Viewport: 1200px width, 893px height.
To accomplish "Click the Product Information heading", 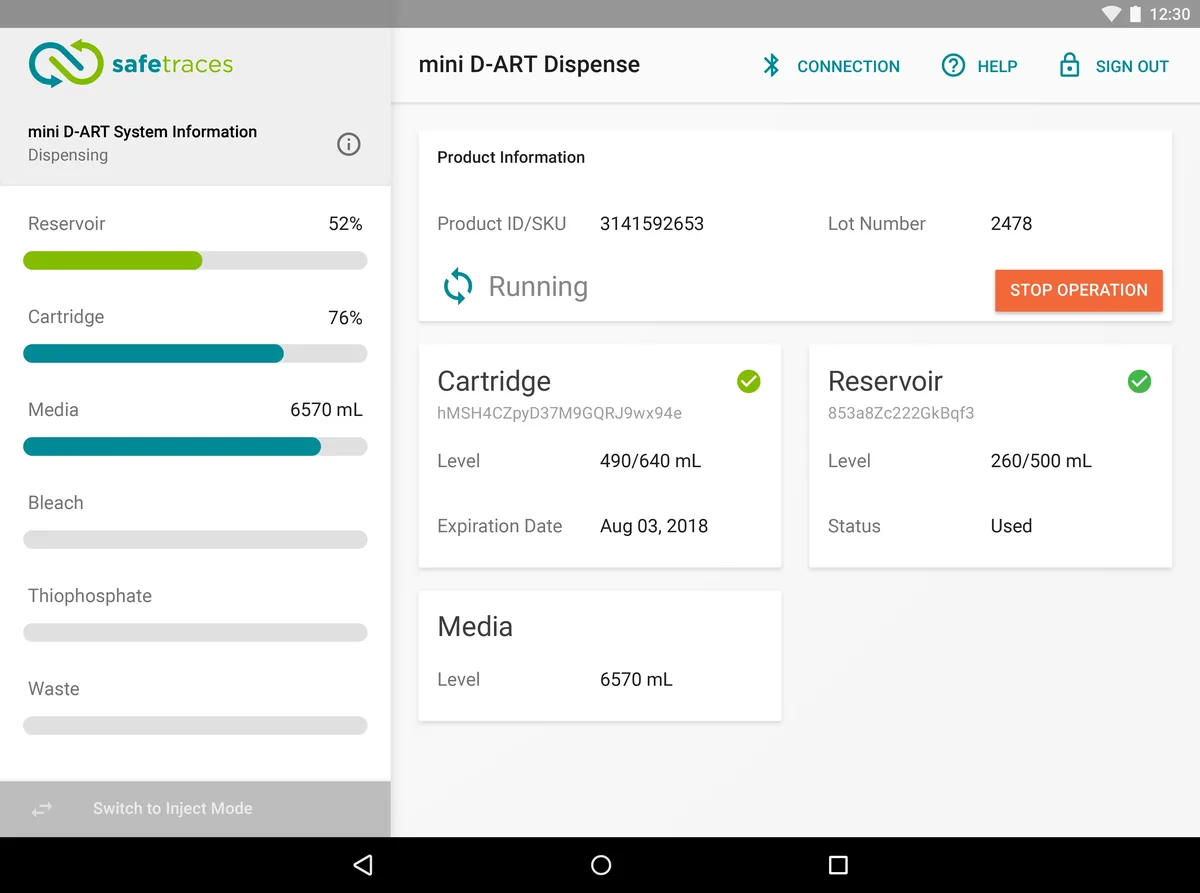I will (511, 157).
